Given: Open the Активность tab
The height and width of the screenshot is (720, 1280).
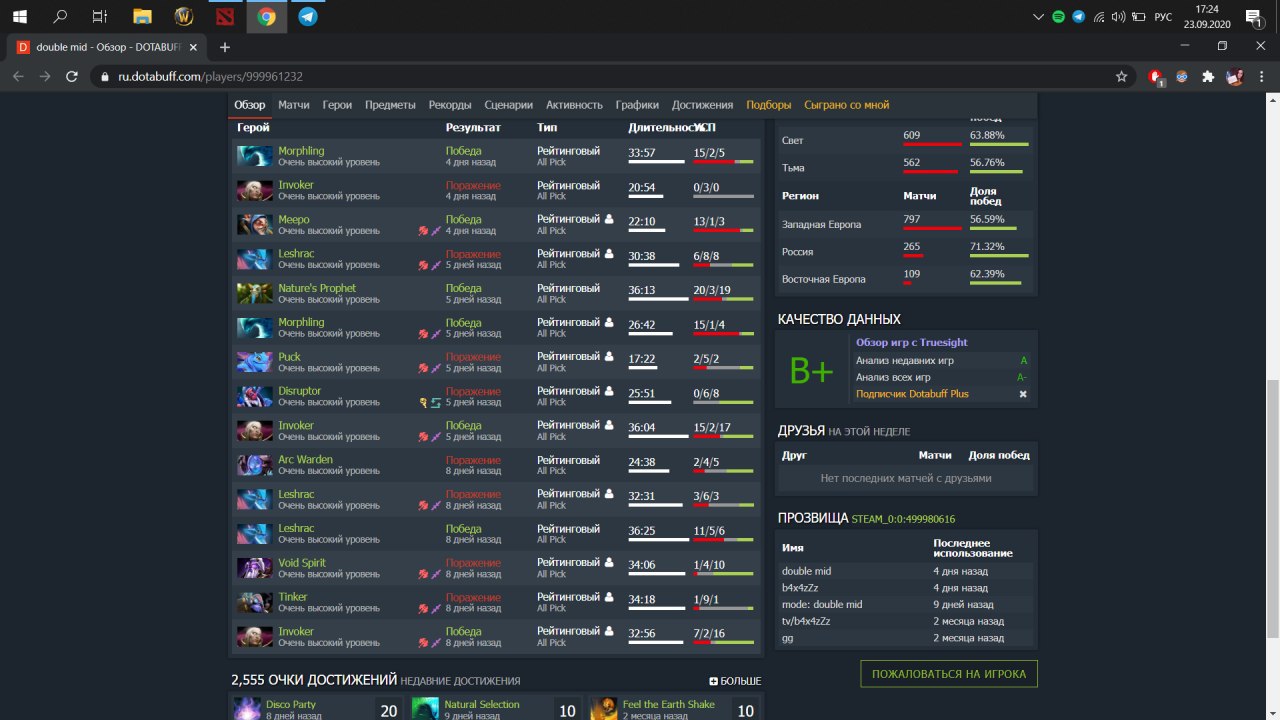Looking at the screenshot, I should (574, 105).
